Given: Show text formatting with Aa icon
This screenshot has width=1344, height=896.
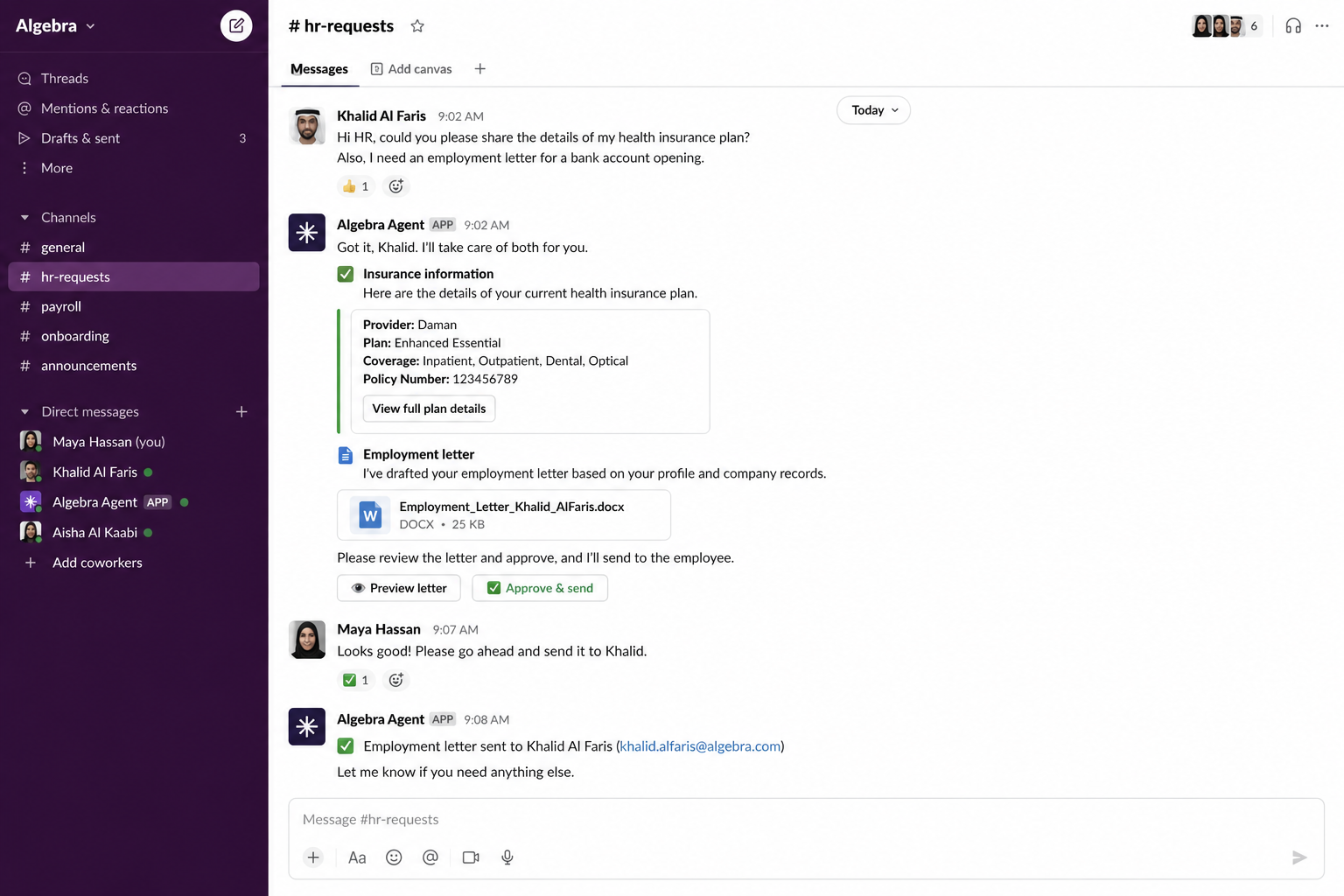Looking at the screenshot, I should 357,857.
